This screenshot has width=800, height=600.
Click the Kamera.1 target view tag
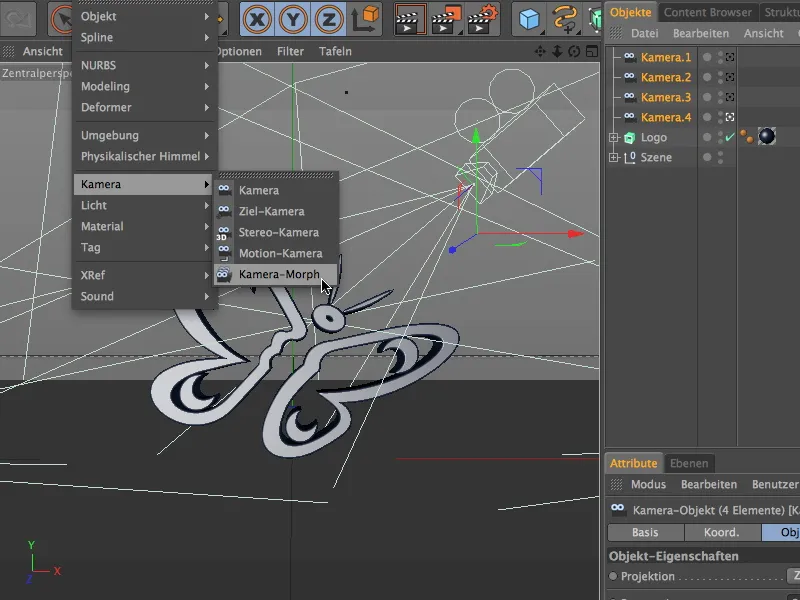click(x=730, y=57)
